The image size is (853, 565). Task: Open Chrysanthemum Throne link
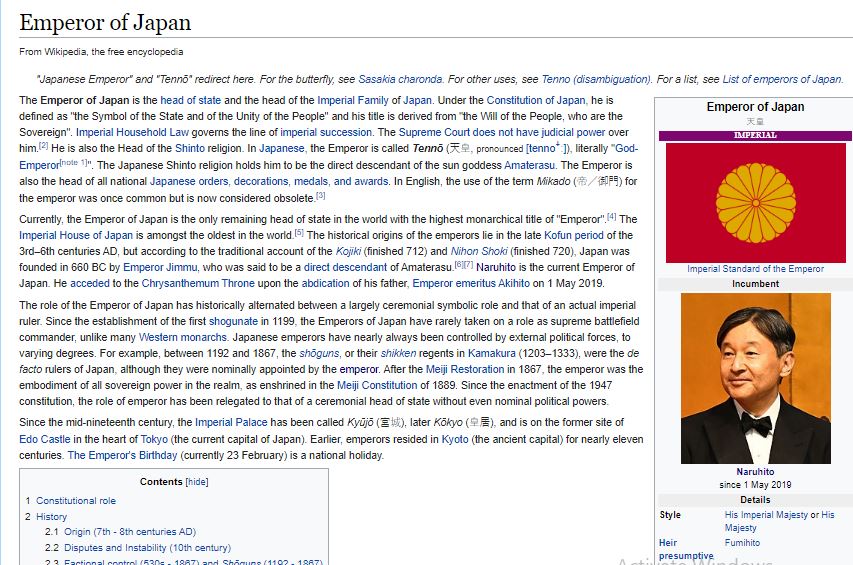click(198, 284)
